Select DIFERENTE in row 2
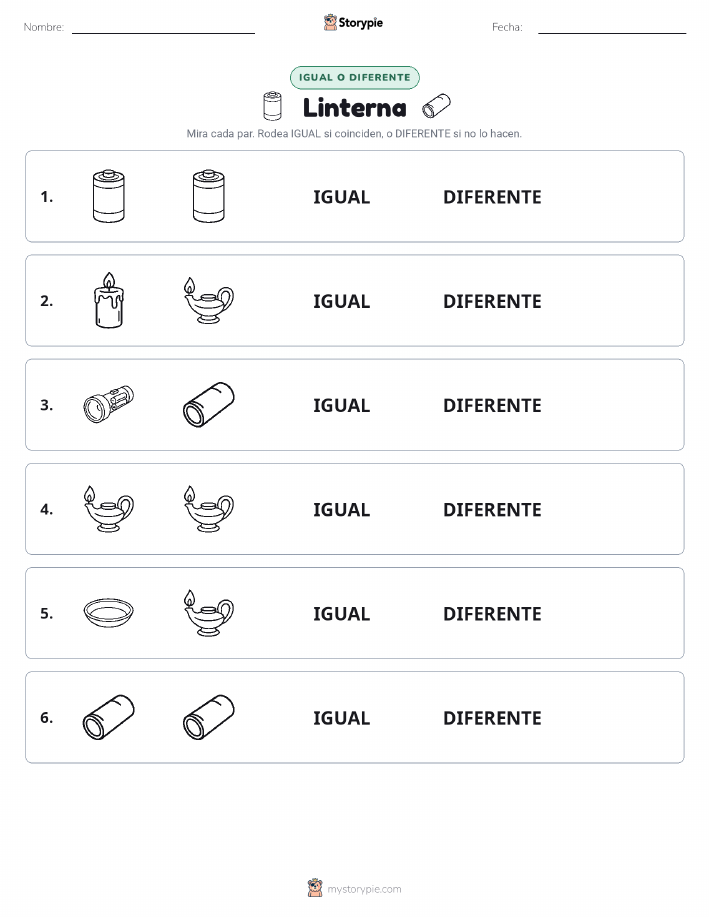The width and height of the screenshot is (709, 917). (x=492, y=301)
